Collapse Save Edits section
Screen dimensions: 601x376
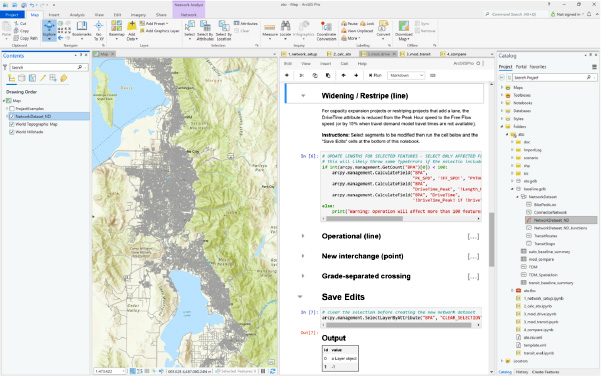click(300, 297)
